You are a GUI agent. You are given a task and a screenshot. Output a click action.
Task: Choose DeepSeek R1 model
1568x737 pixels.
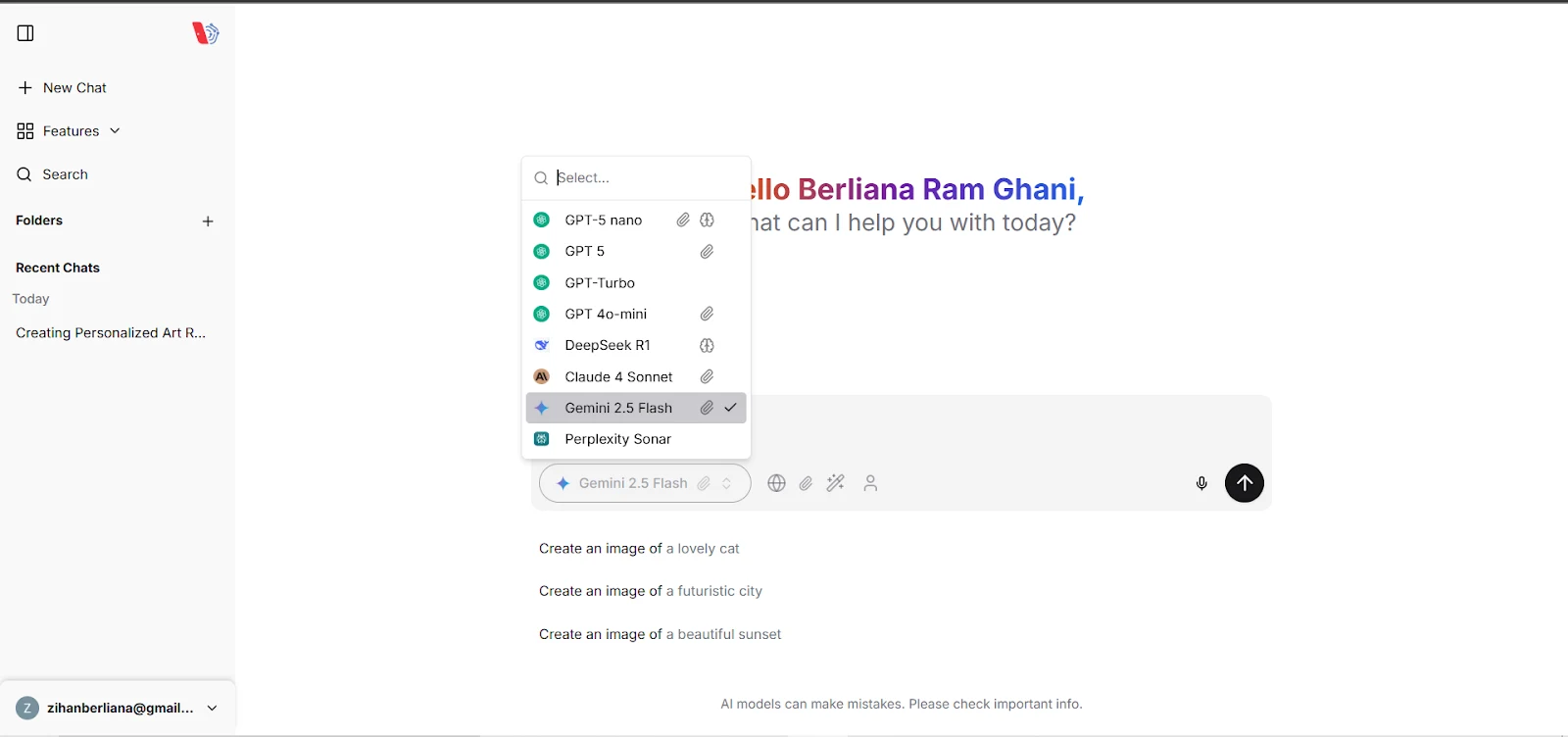(x=636, y=345)
